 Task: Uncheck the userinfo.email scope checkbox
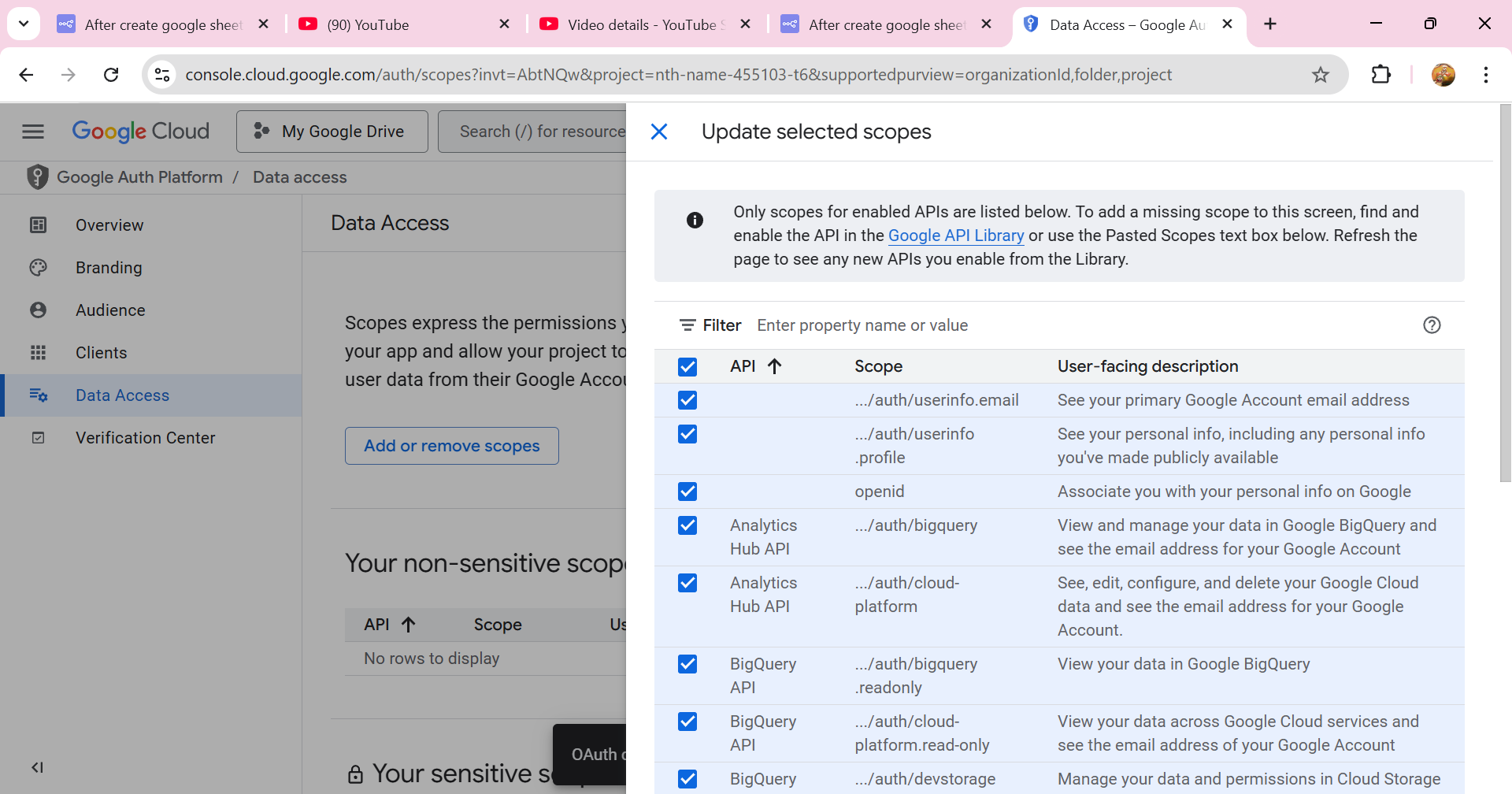click(687, 400)
